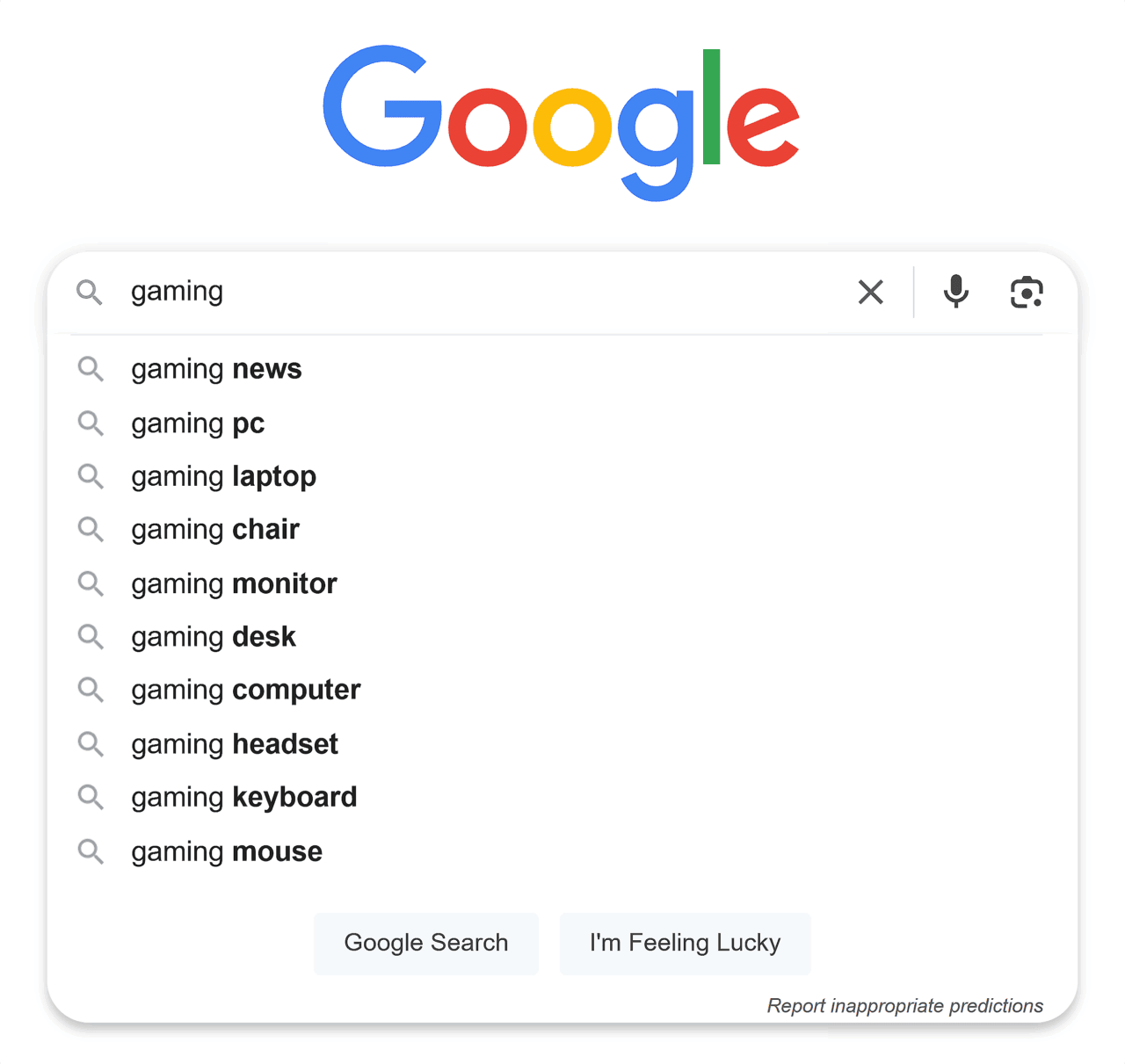The height and width of the screenshot is (1064, 1125).
Task: Choose the "gaming laptop" suggestion
Action: 223,476
